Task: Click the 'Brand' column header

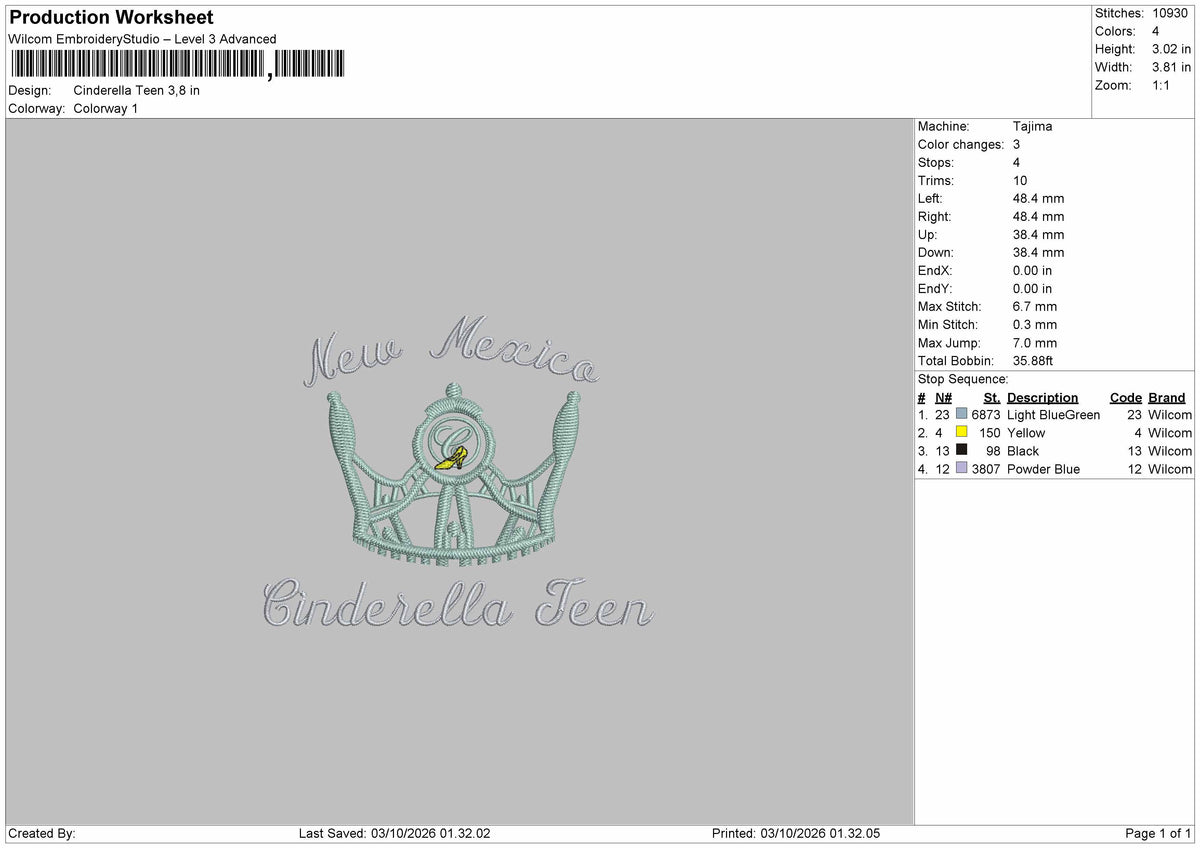Action: (x=1167, y=397)
